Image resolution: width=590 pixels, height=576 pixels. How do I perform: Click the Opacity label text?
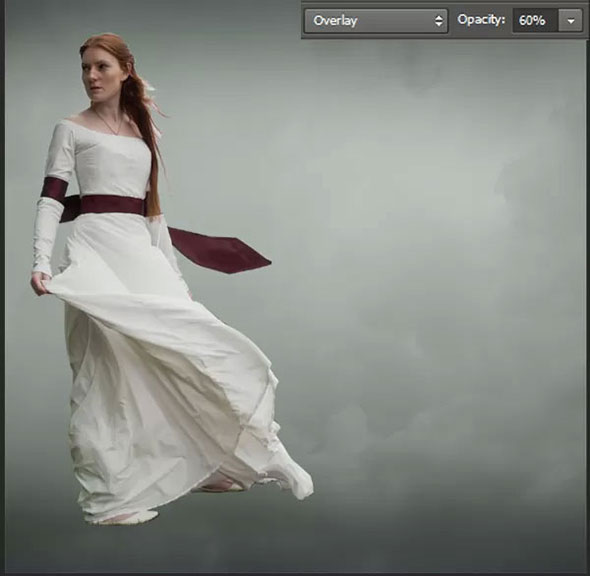(481, 20)
